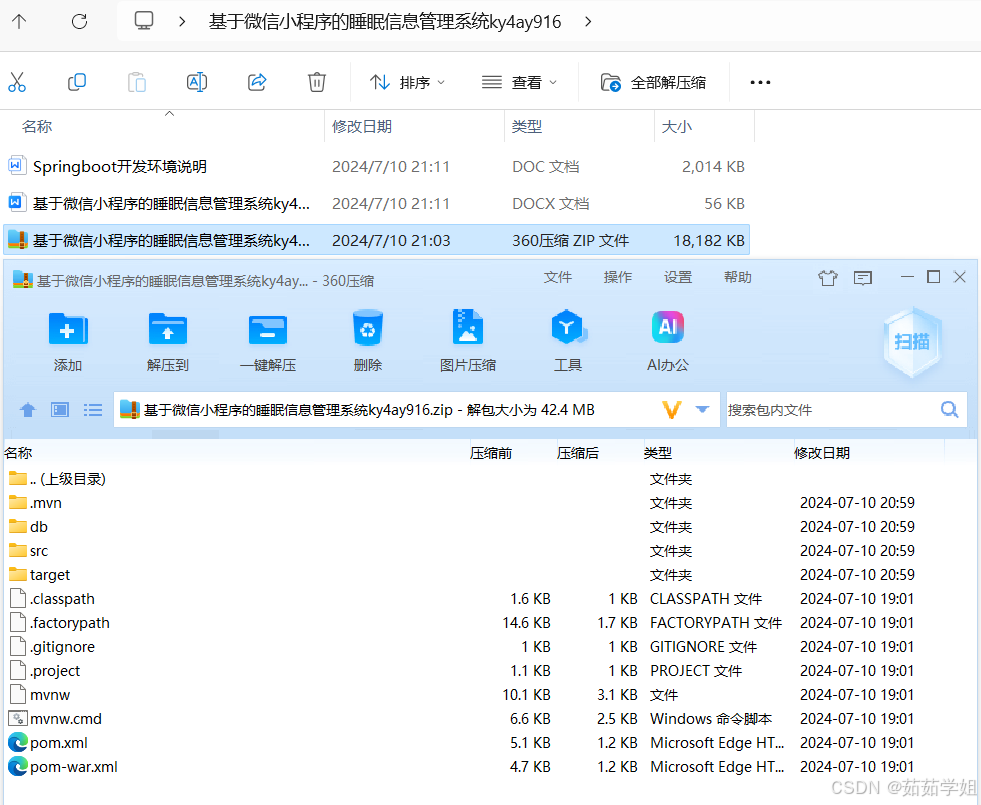Expand the chevron after the folder breadcrumb
This screenshot has height=805, width=981.
click(x=588, y=22)
